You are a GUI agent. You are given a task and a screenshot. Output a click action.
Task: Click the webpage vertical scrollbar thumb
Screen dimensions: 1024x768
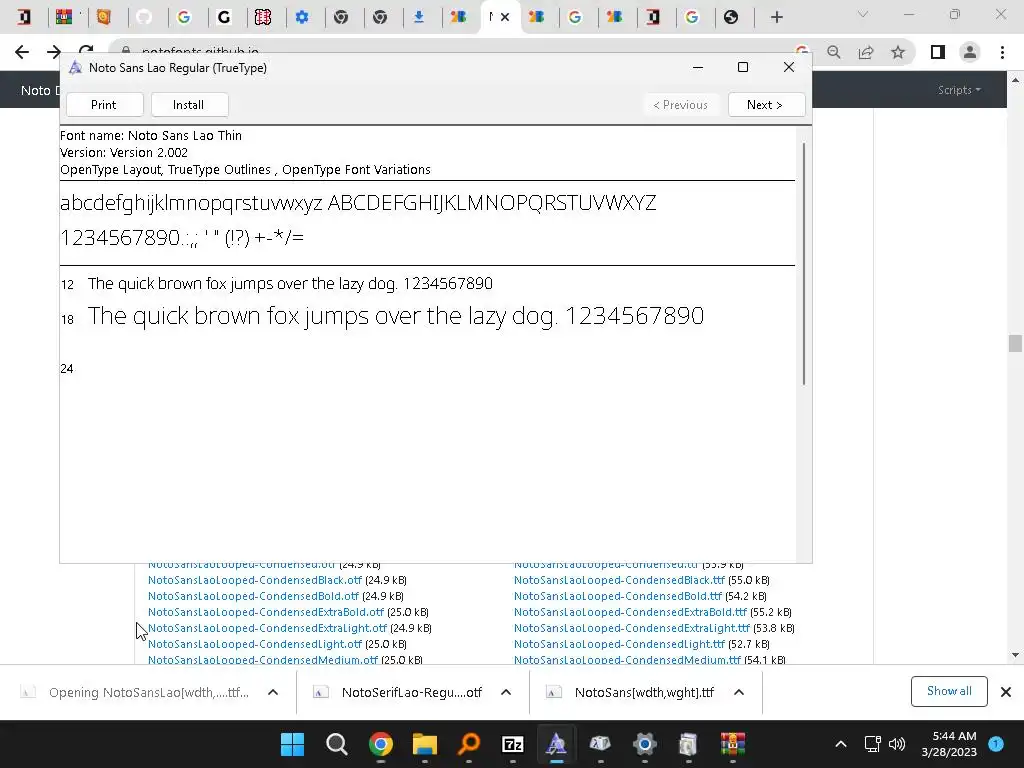point(1015,344)
